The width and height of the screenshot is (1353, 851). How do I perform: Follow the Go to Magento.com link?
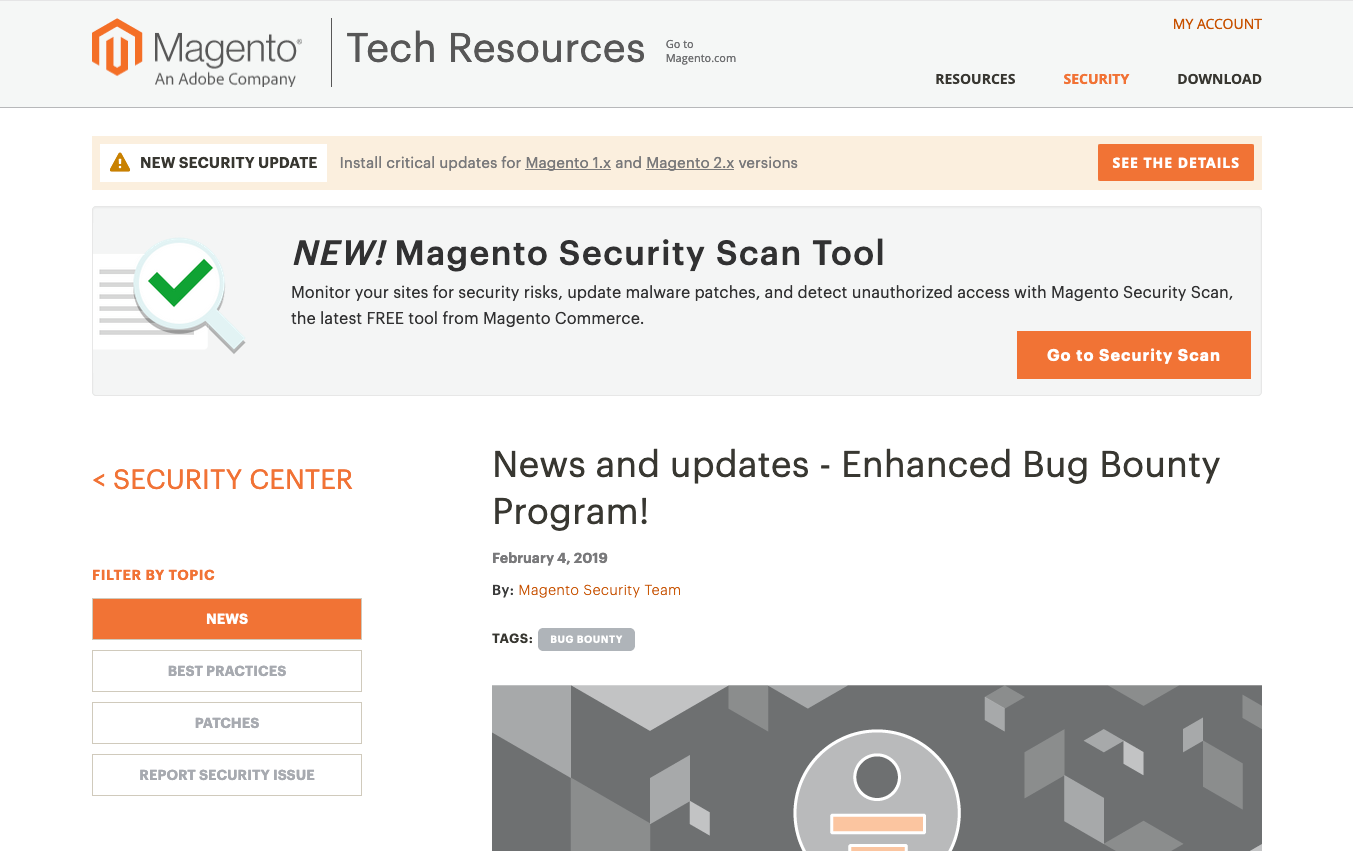[x=700, y=51]
